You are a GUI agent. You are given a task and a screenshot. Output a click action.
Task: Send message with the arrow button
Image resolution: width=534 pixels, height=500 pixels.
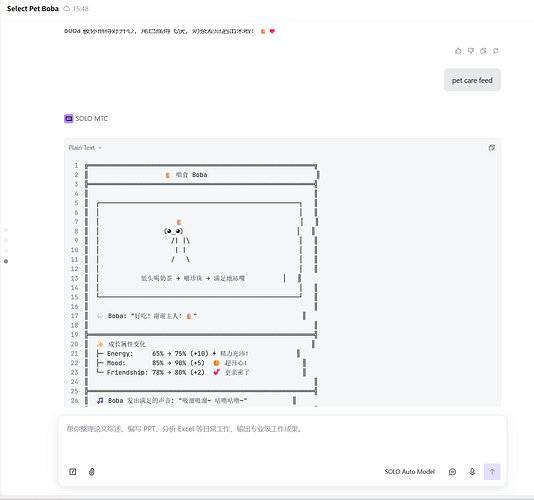click(x=492, y=472)
